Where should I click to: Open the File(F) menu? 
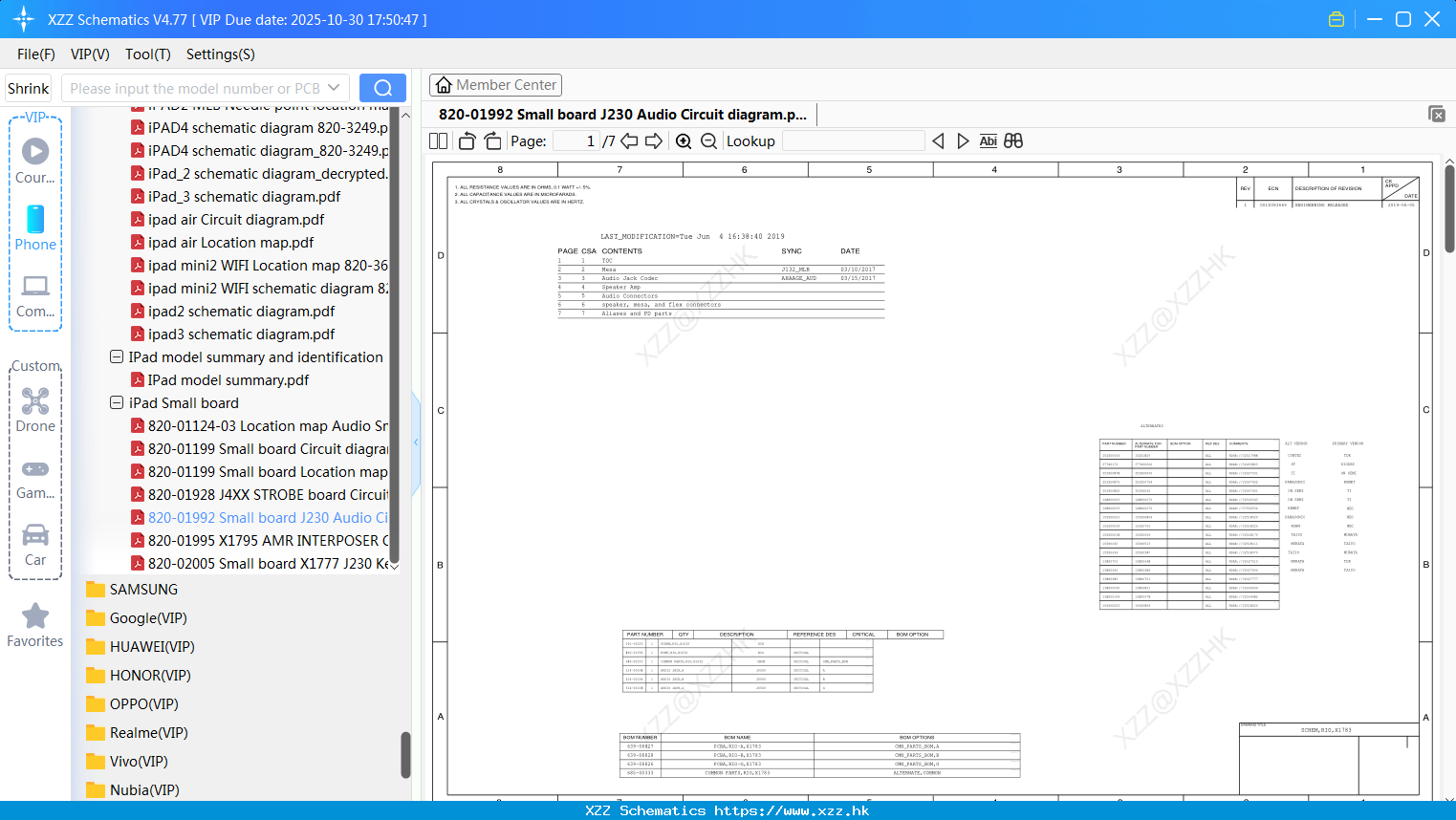pyautogui.click(x=36, y=54)
